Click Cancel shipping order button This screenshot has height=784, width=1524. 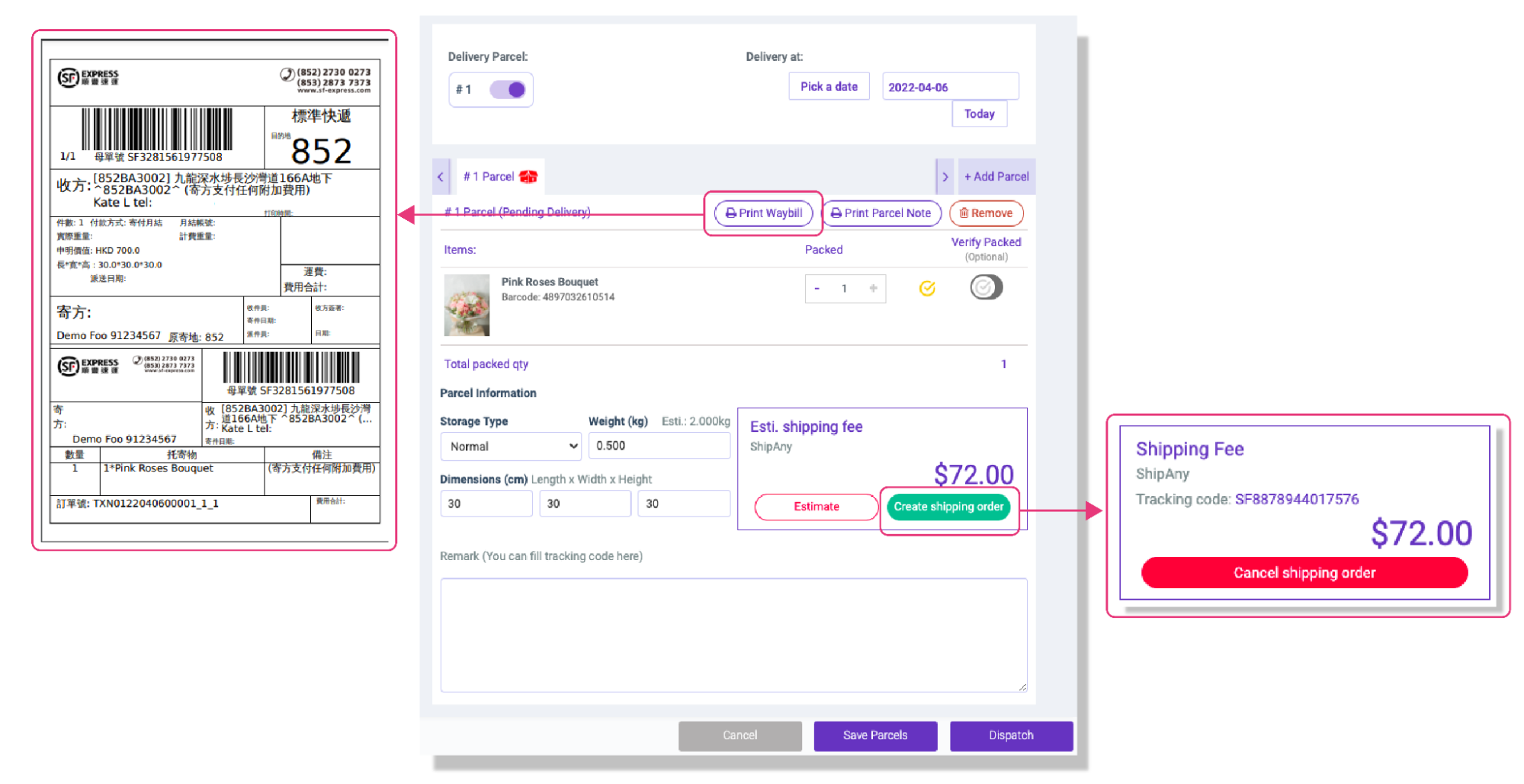click(1304, 573)
